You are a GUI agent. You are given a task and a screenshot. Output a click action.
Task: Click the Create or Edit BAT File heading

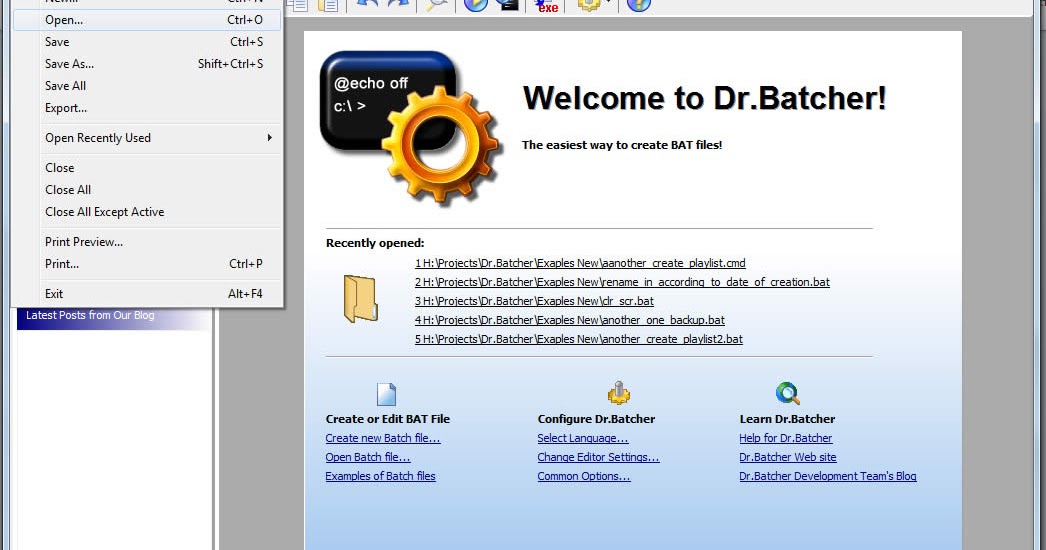(388, 419)
